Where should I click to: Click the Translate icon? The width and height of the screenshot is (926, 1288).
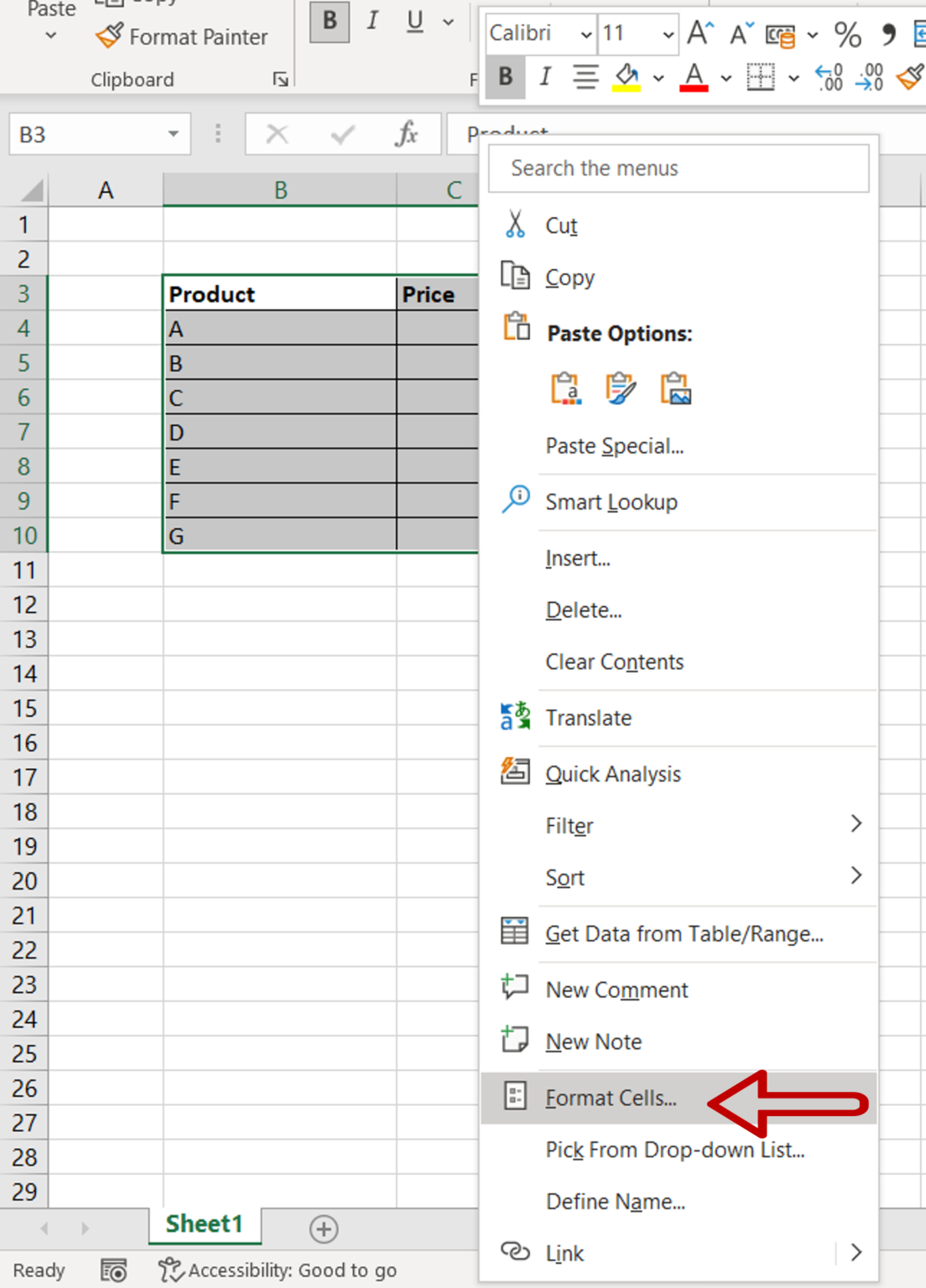point(514,715)
